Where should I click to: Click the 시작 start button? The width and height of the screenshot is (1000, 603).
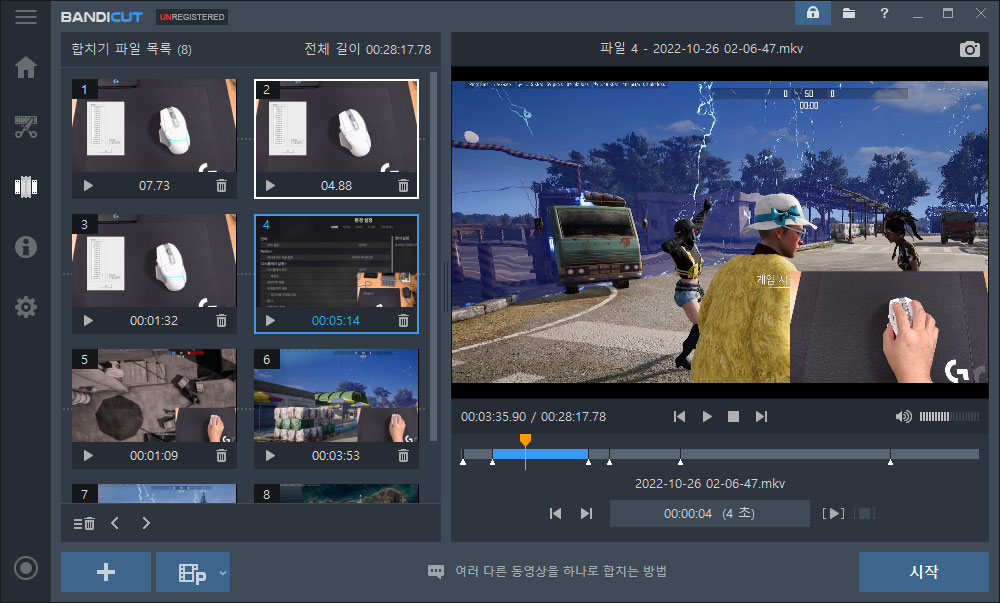coord(923,572)
